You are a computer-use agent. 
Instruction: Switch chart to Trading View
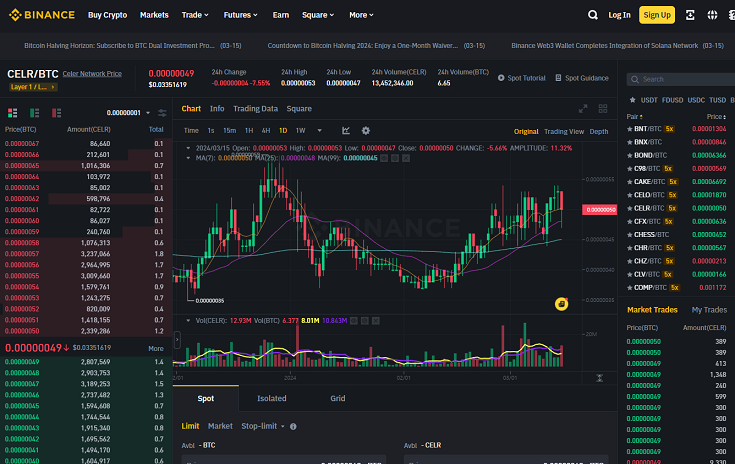564,132
